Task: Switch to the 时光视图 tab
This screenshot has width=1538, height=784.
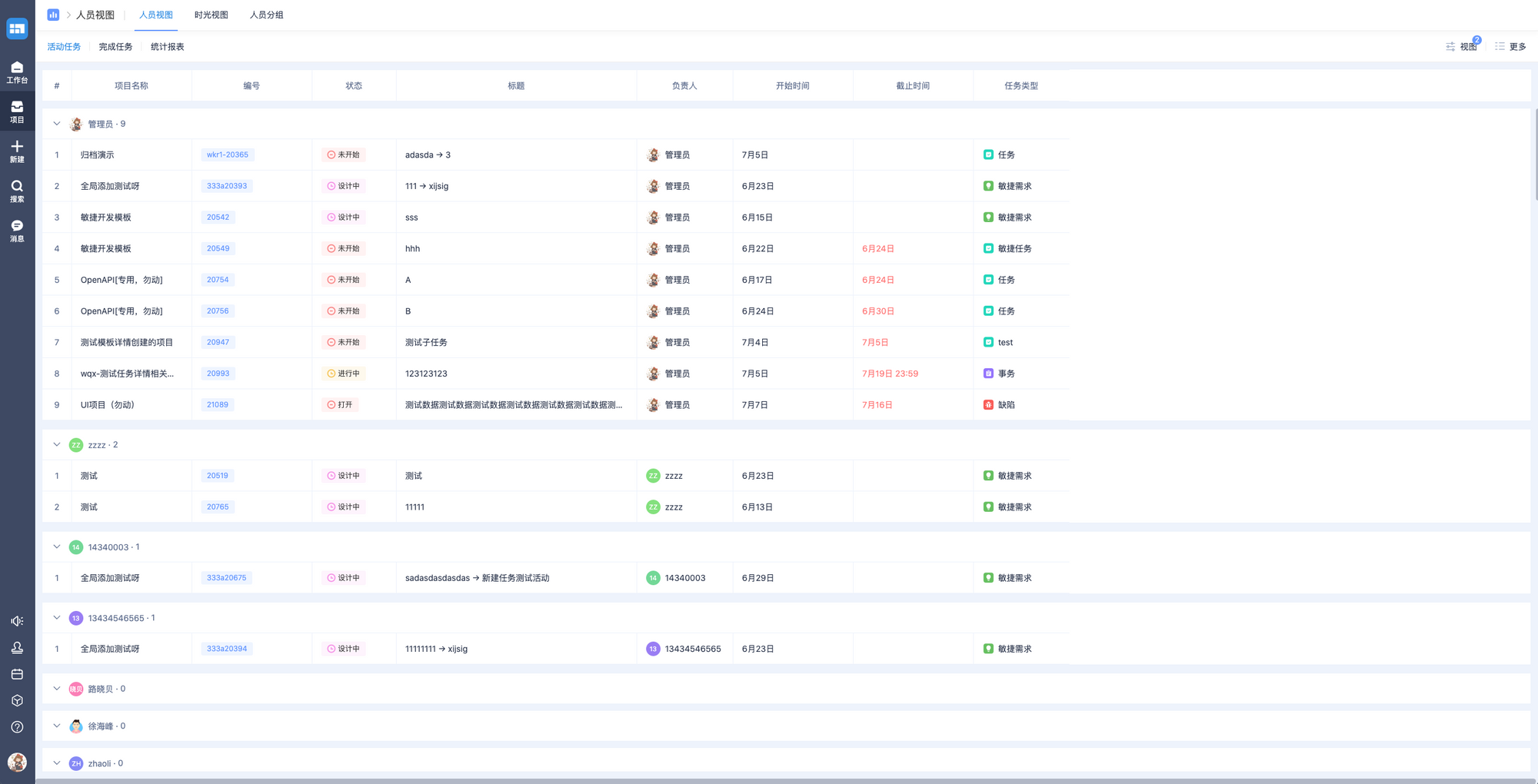Action: 211,15
